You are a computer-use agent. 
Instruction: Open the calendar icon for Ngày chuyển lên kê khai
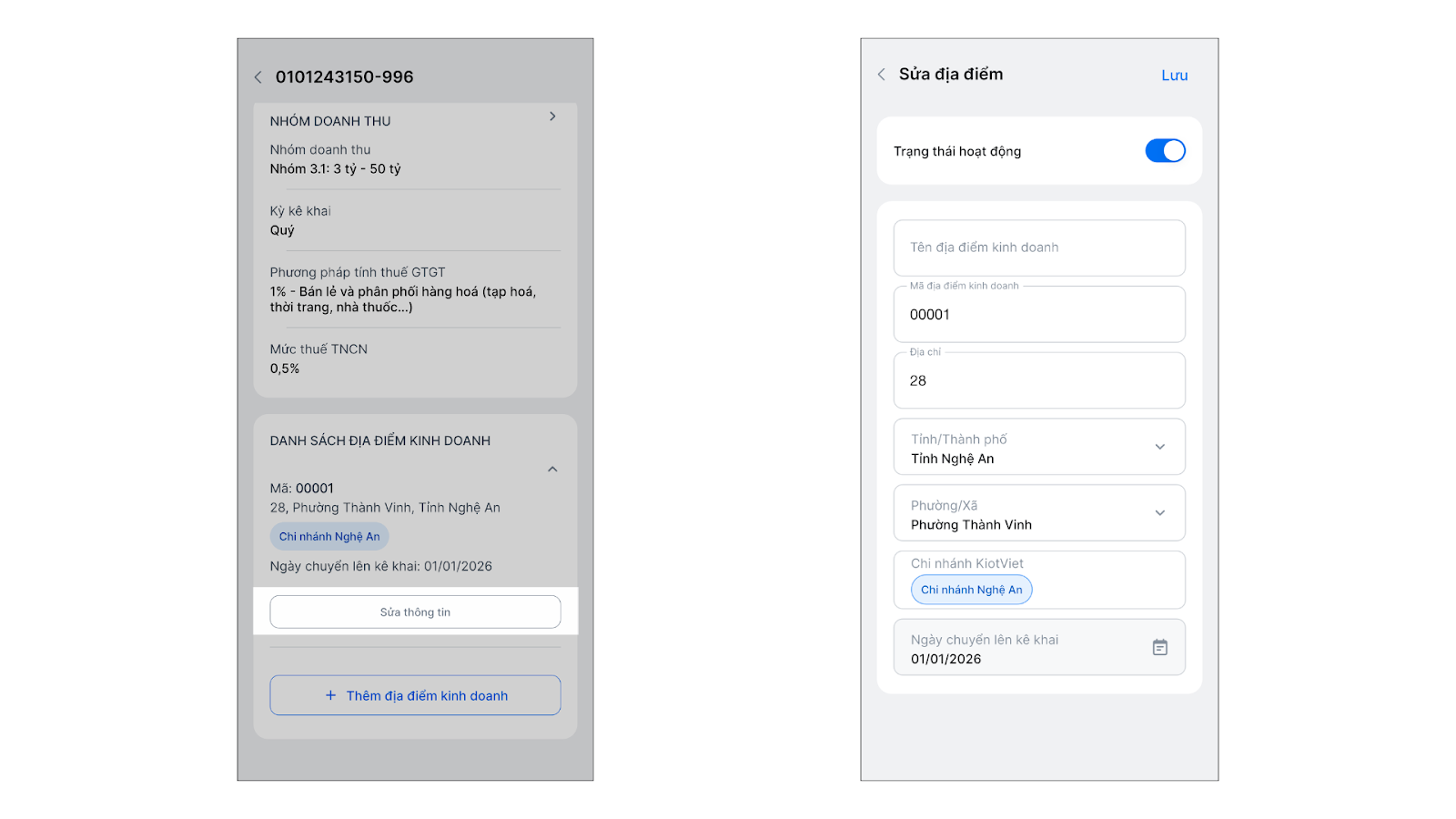tap(1159, 647)
